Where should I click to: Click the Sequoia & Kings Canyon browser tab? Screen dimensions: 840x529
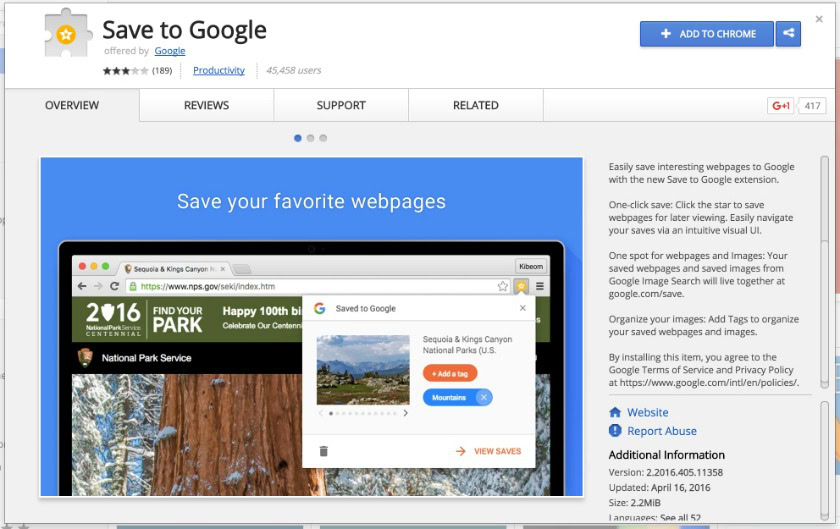(x=173, y=269)
